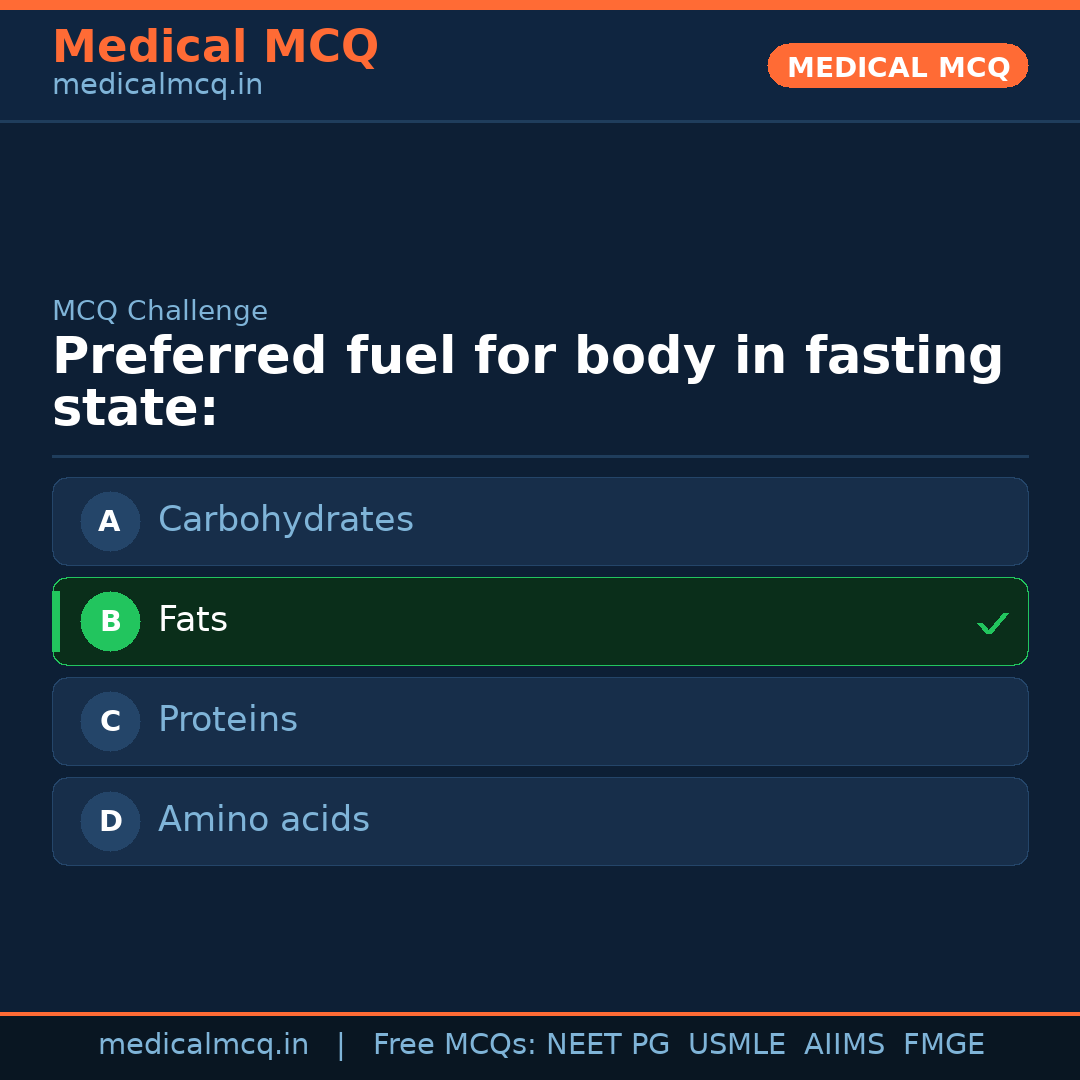1080x1080 pixels.
Task: Click the green B circle badge
Action: pos(110,621)
